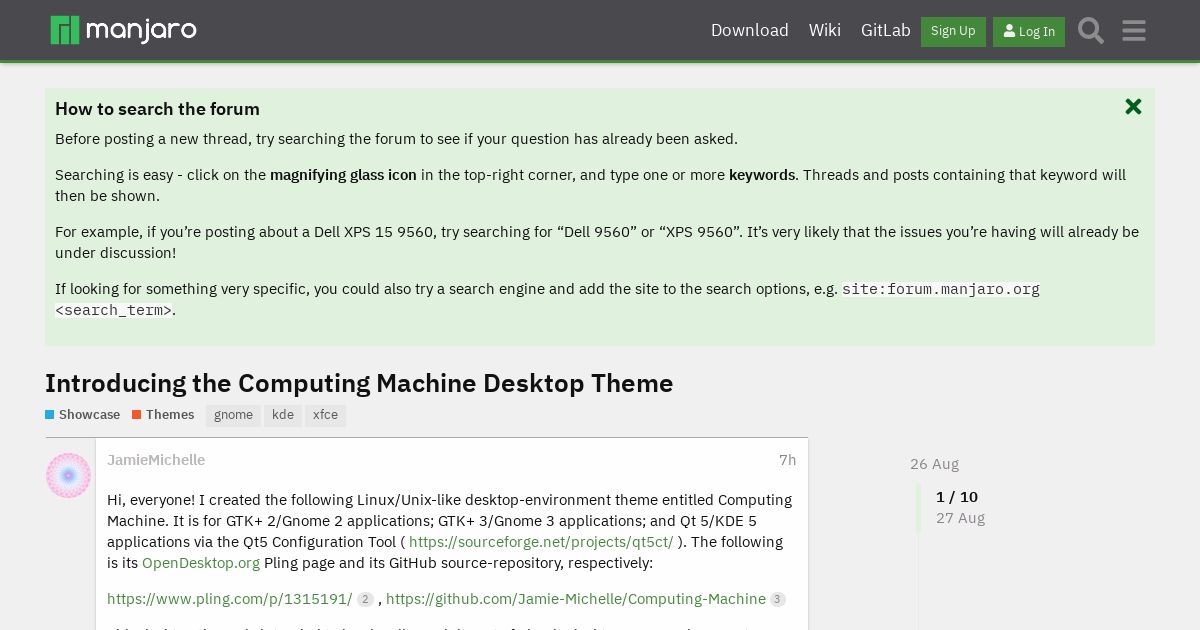
Task: Open the sourceforge qt5ct project link
Action: pyautogui.click(x=541, y=542)
